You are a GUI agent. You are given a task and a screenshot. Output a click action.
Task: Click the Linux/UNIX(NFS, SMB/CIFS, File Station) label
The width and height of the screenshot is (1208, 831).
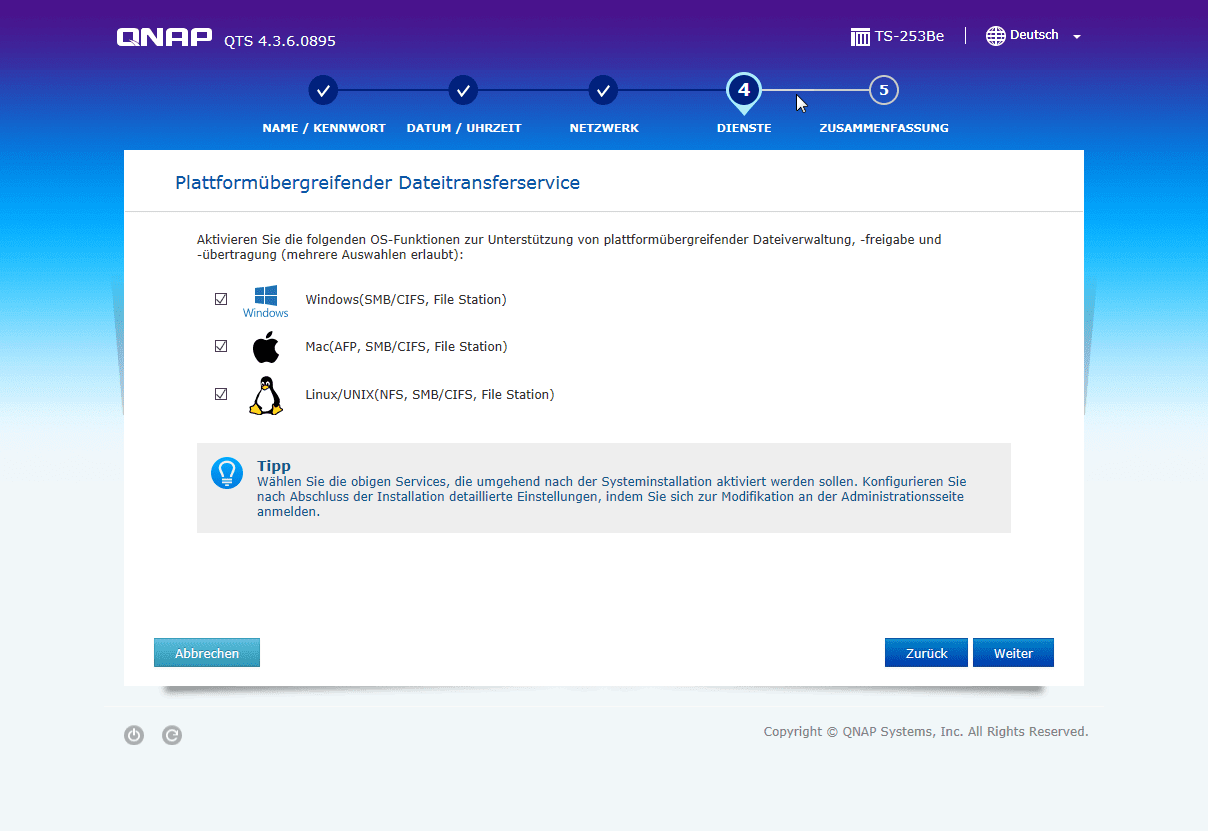tap(430, 395)
